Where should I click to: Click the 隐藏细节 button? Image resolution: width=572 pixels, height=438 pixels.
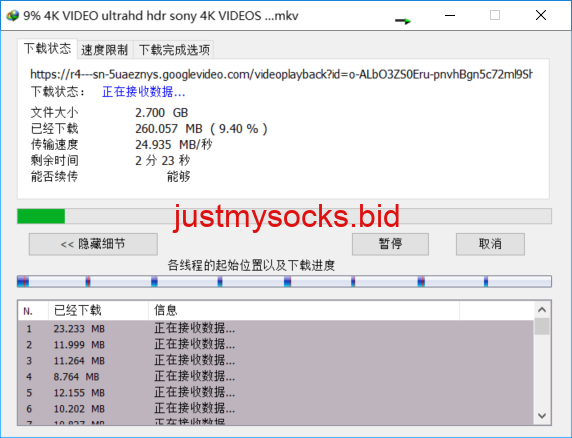pyautogui.click(x=93, y=244)
